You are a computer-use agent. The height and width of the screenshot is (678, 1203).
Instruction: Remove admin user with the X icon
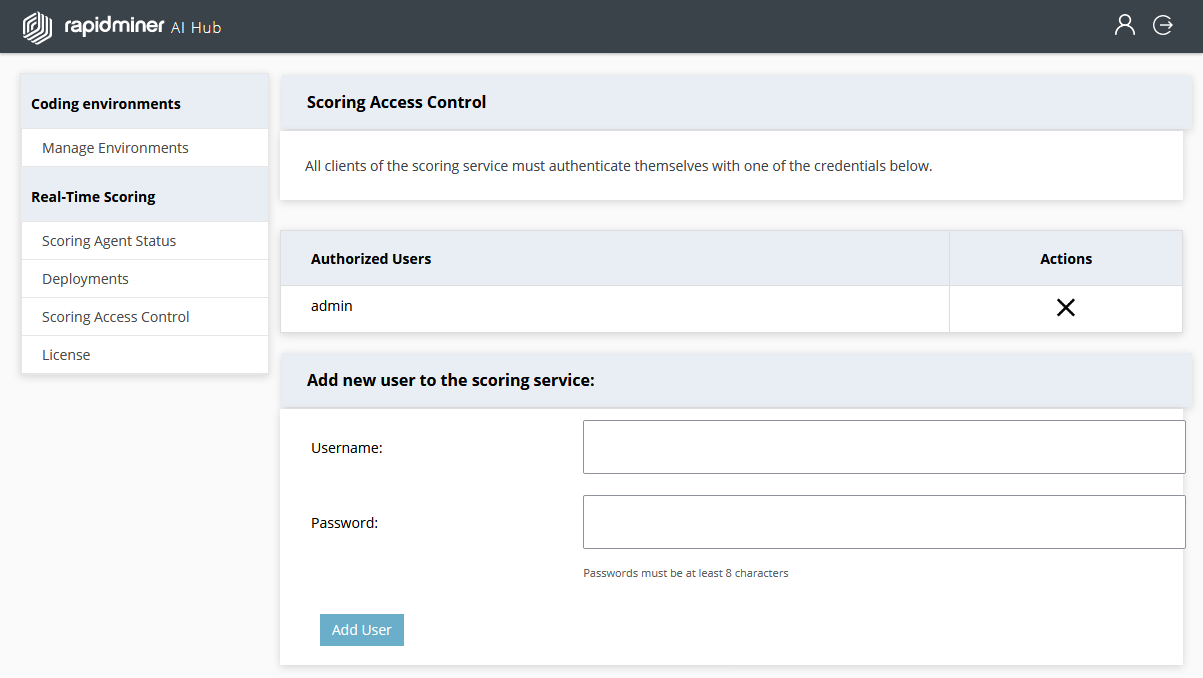click(x=1065, y=308)
